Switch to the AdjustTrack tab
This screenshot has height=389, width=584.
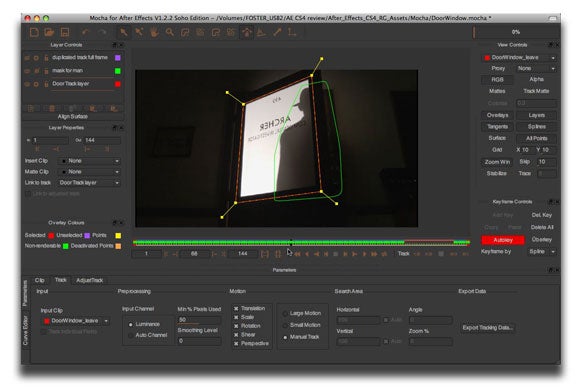[89, 280]
